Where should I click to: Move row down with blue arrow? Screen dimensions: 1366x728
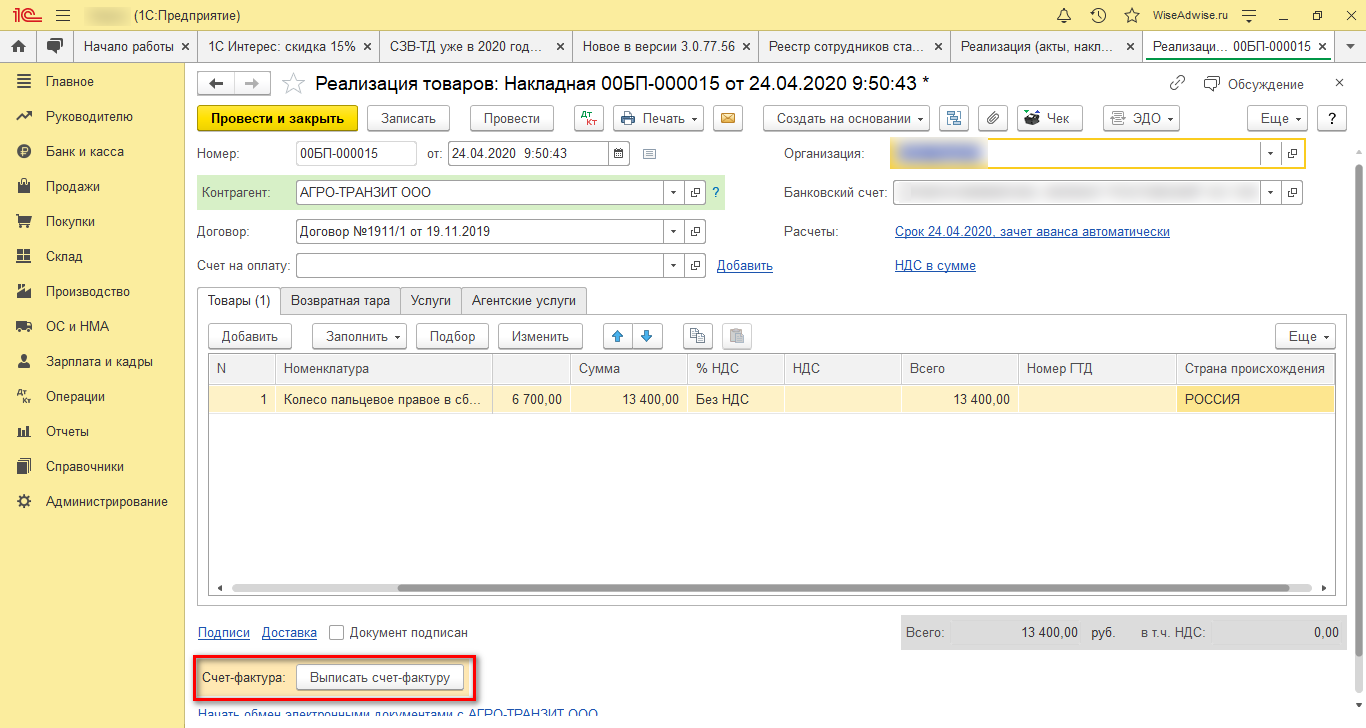[x=646, y=336]
